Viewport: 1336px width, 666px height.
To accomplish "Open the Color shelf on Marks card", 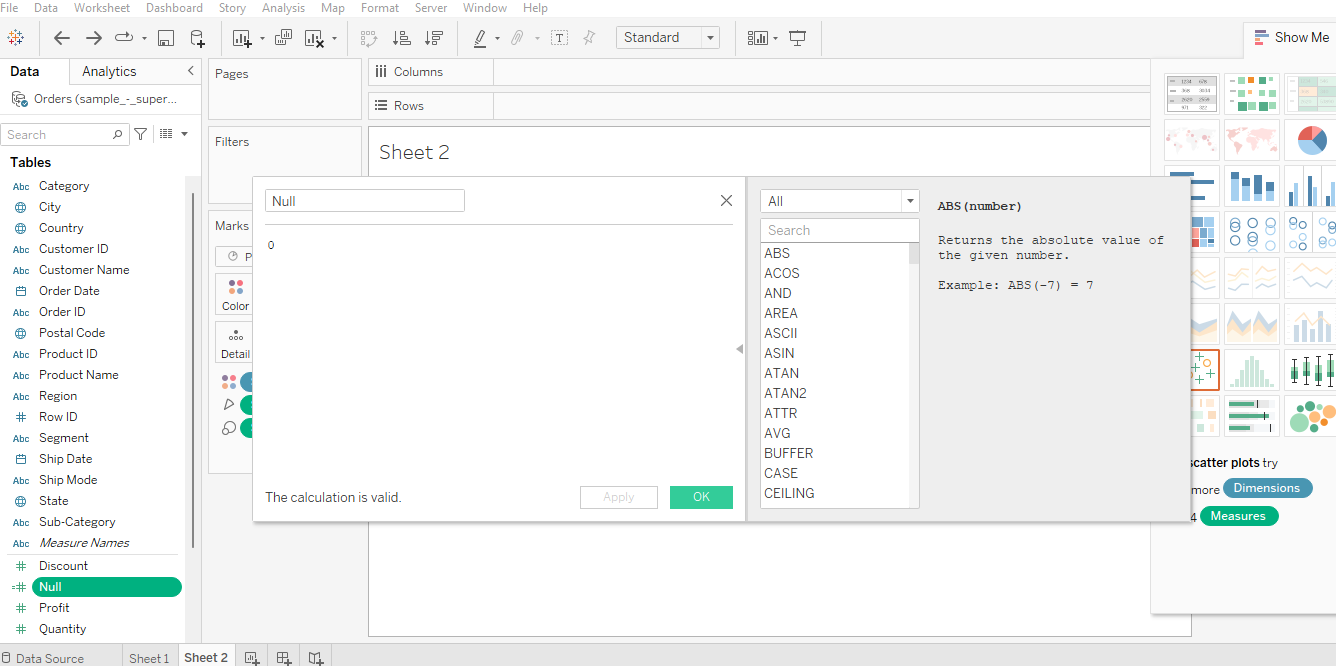I will (234, 293).
